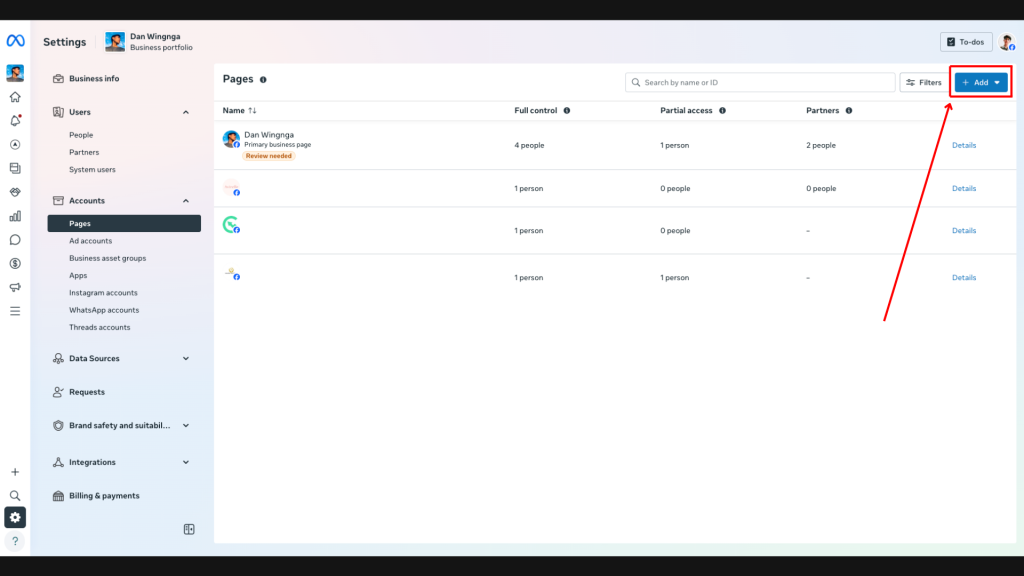
Task: Click the To-dos button
Action: click(x=966, y=42)
